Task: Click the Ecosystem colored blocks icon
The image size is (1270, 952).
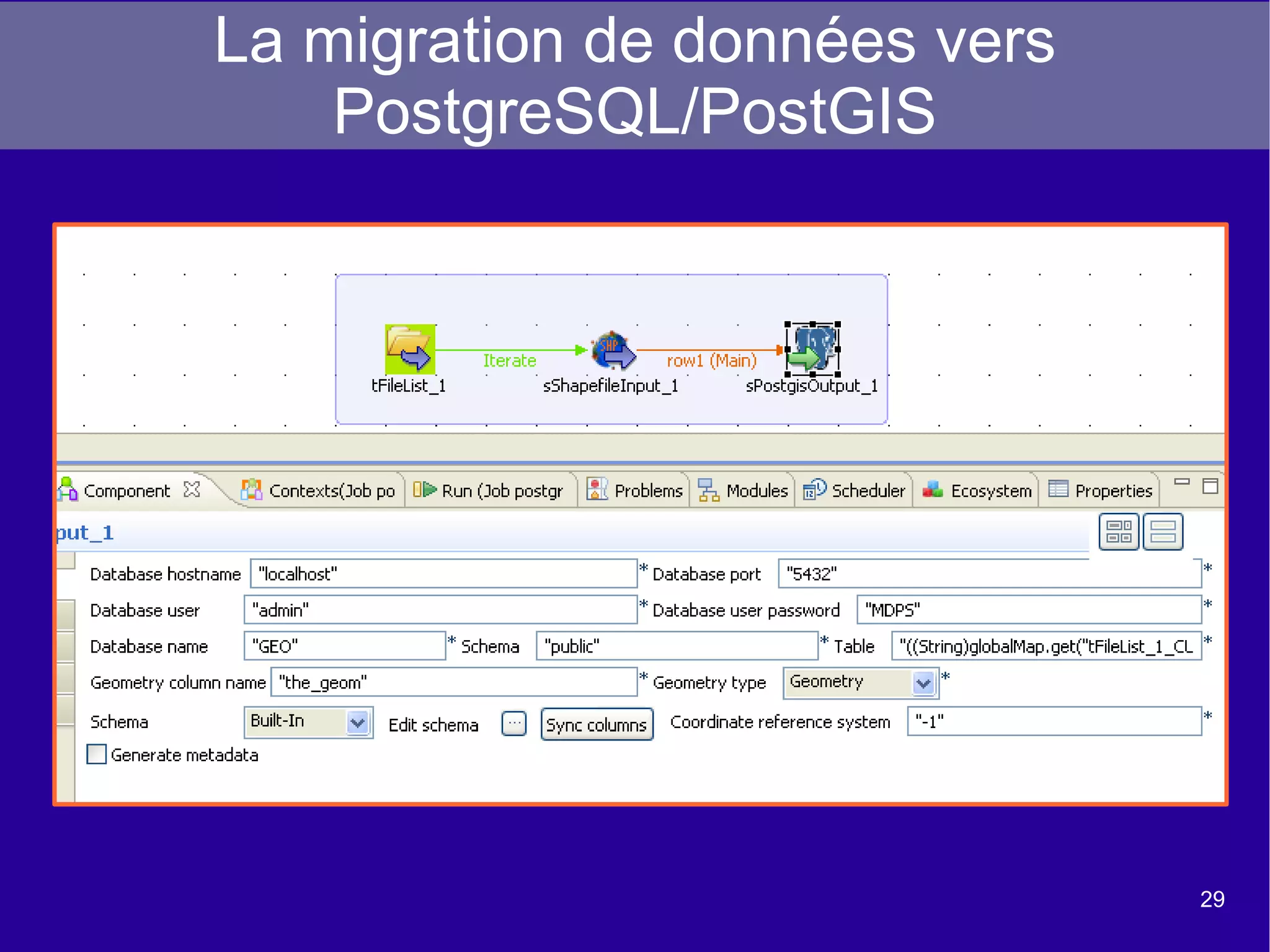Action: [933, 489]
